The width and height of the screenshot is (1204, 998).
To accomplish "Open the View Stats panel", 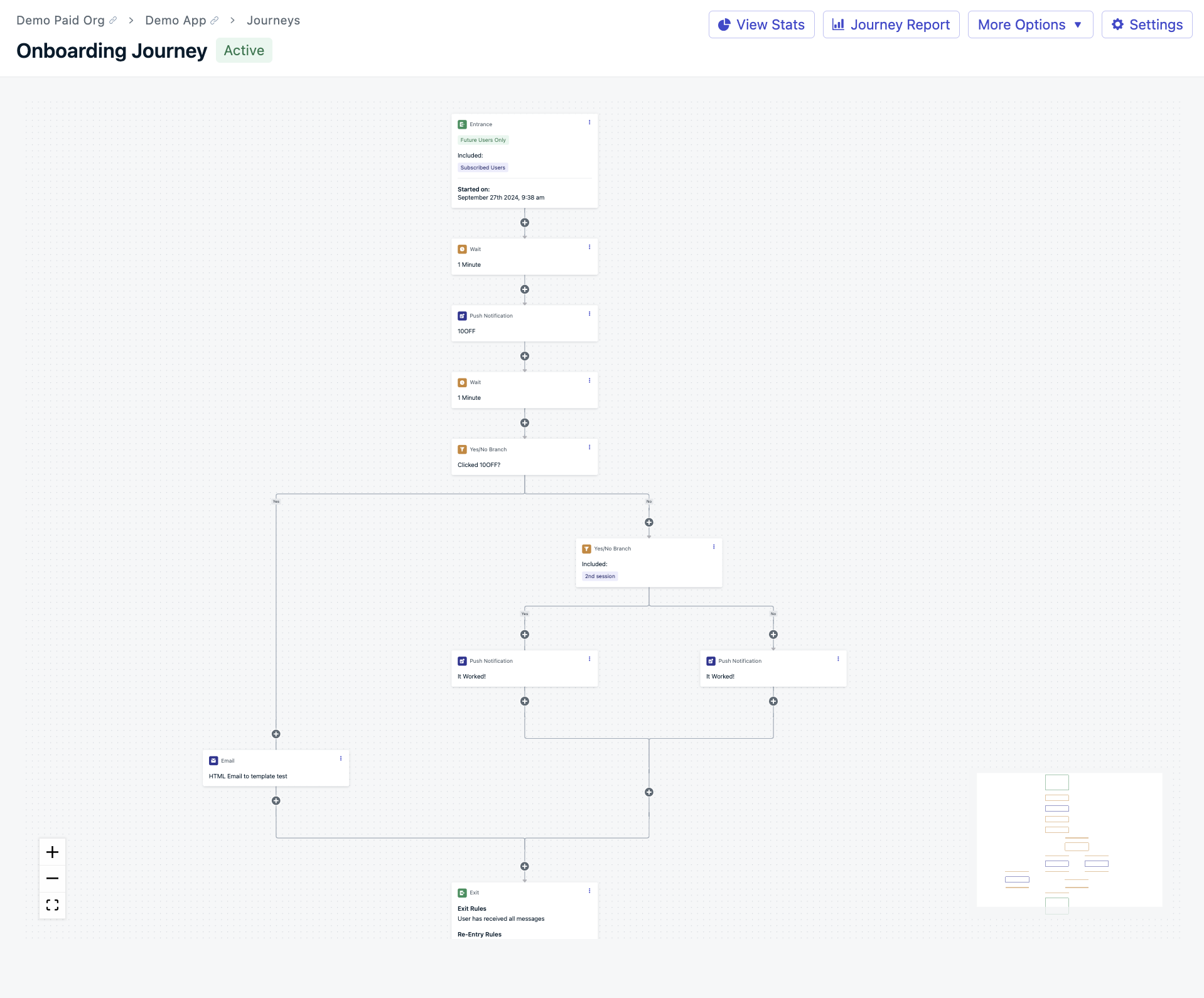I will click(761, 24).
